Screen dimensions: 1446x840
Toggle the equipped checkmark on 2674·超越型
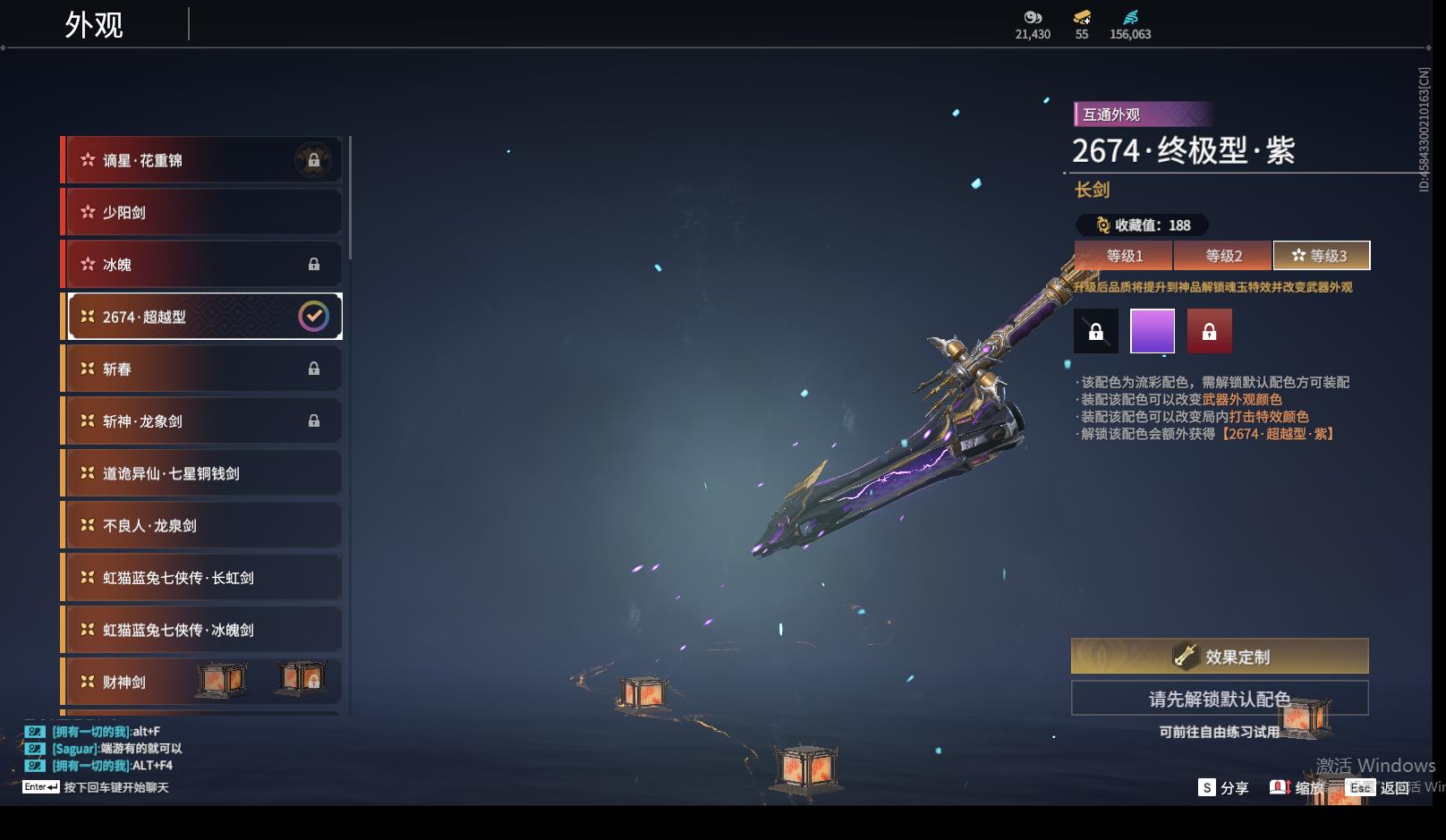coord(313,316)
